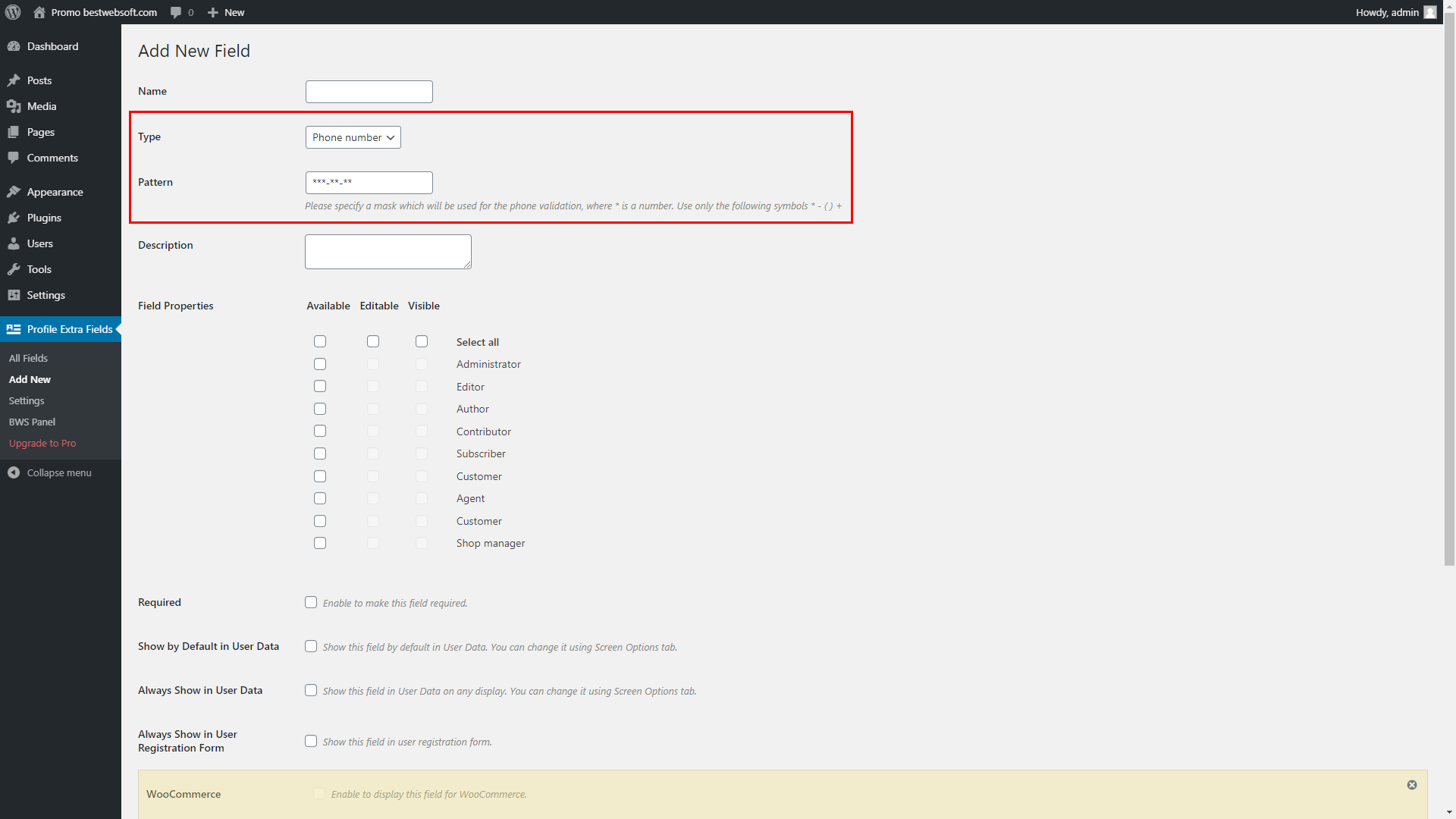The image size is (1456, 819).
Task: Open Users via the person icon
Action: tap(14, 243)
